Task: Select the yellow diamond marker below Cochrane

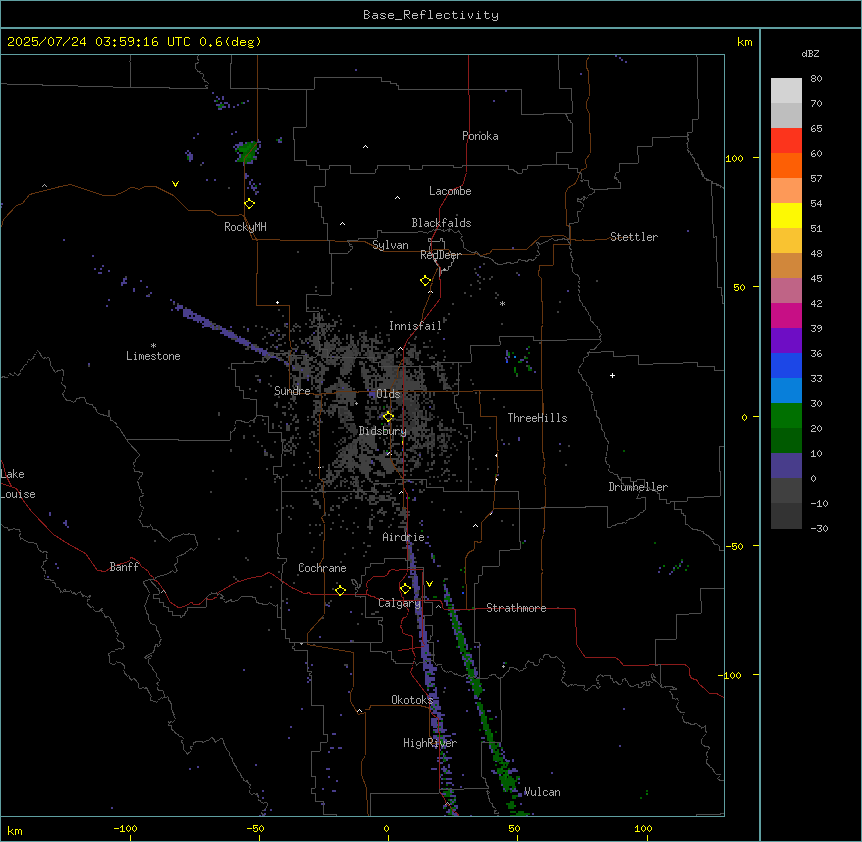Action: 340,591
